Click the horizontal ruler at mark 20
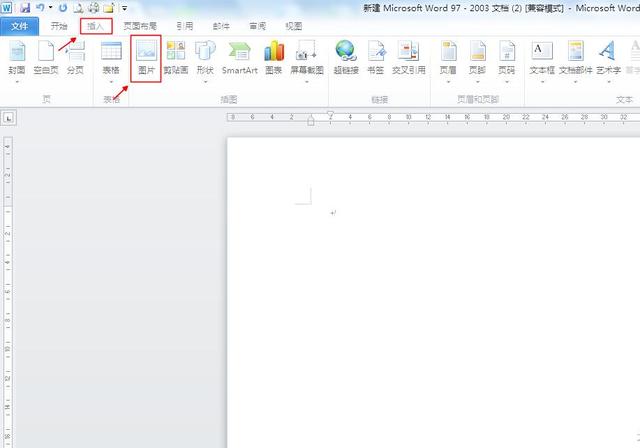Image resolution: width=640 pixels, height=448 pixels. pyautogui.click(x=506, y=117)
